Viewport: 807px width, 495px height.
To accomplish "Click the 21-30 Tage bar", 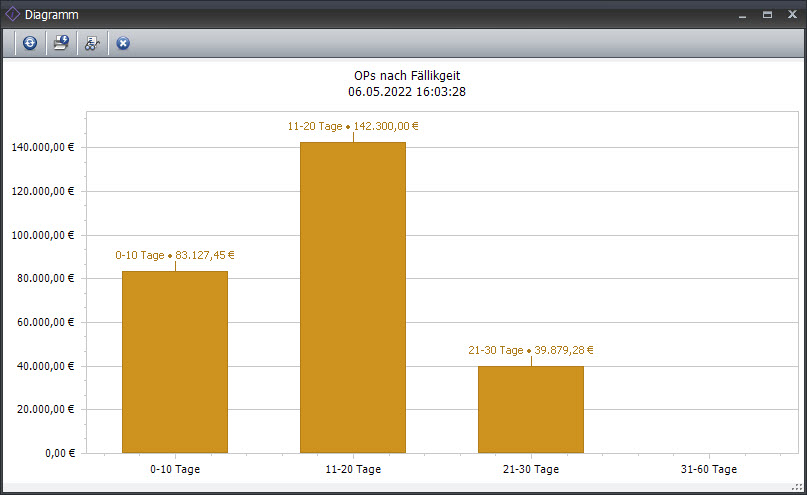I will click(x=531, y=409).
